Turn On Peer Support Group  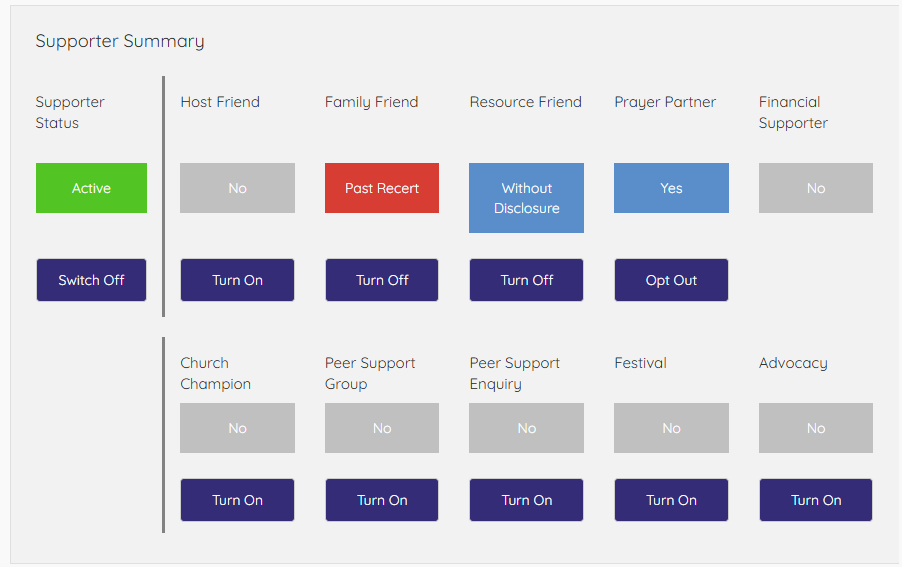(x=382, y=500)
